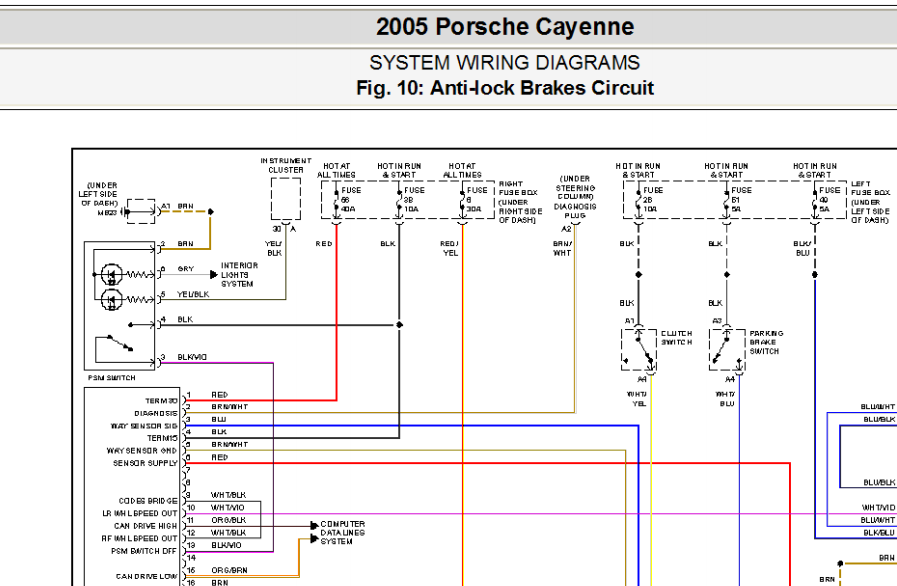
Task: Click the "ORG/BLK" wire label at pin 11
Action: (x=229, y=520)
